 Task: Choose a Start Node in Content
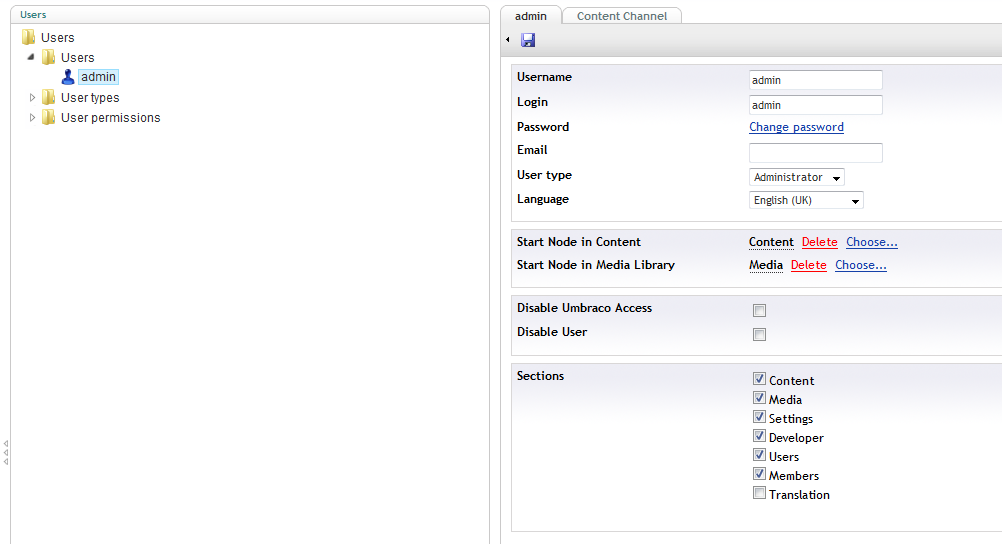pyautogui.click(x=872, y=242)
